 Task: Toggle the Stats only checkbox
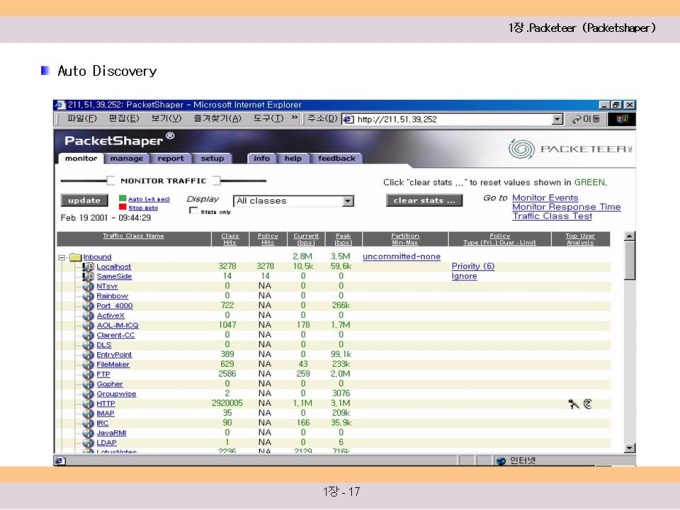pos(193,211)
